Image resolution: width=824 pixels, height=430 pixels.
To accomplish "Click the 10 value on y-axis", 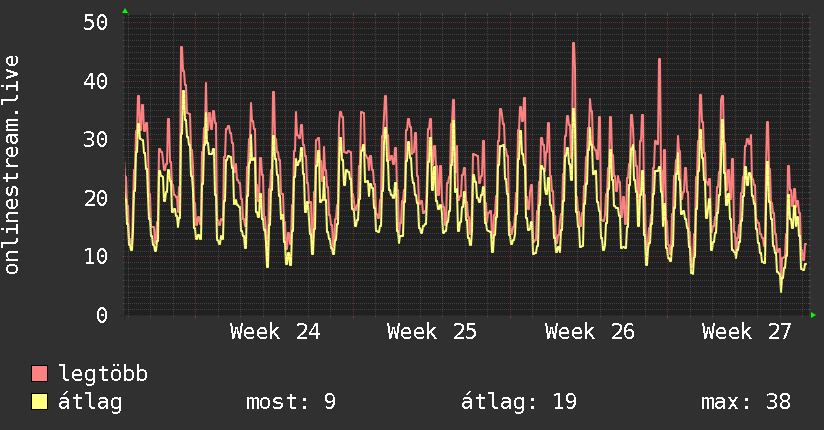I will coord(95,257).
